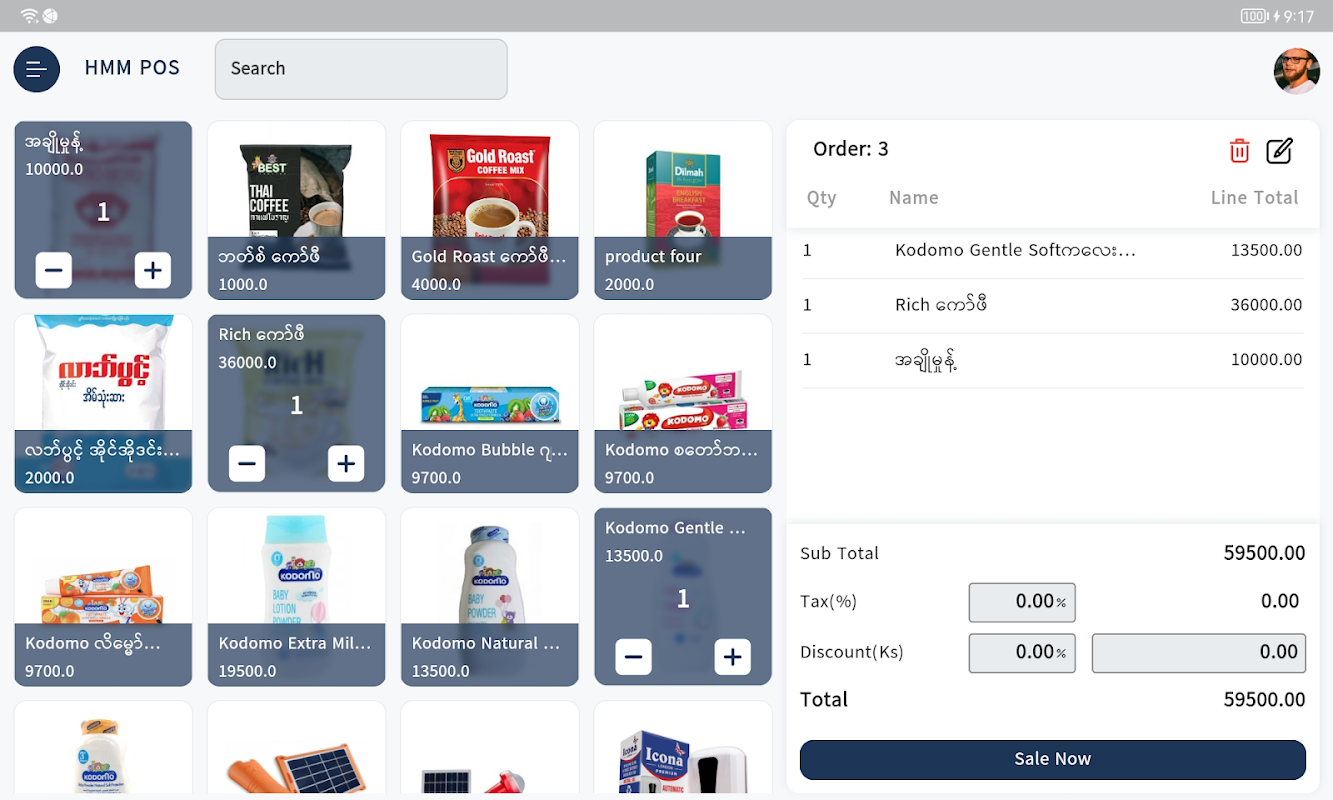
Task: Click plus on the 10000.0 product card
Action: click(x=153, y=270)
